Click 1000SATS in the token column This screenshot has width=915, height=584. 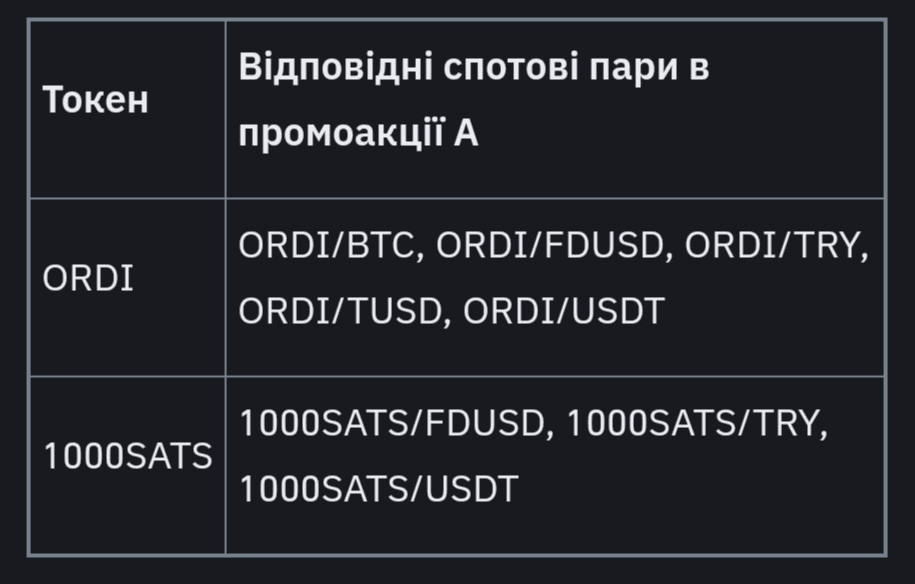coord(127,456)
